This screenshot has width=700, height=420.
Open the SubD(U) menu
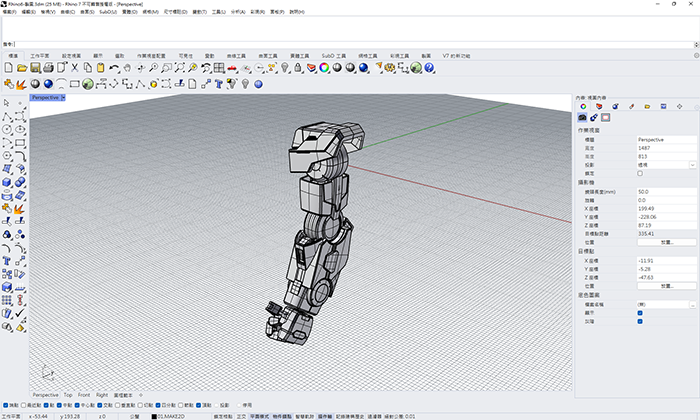[109, 13]
